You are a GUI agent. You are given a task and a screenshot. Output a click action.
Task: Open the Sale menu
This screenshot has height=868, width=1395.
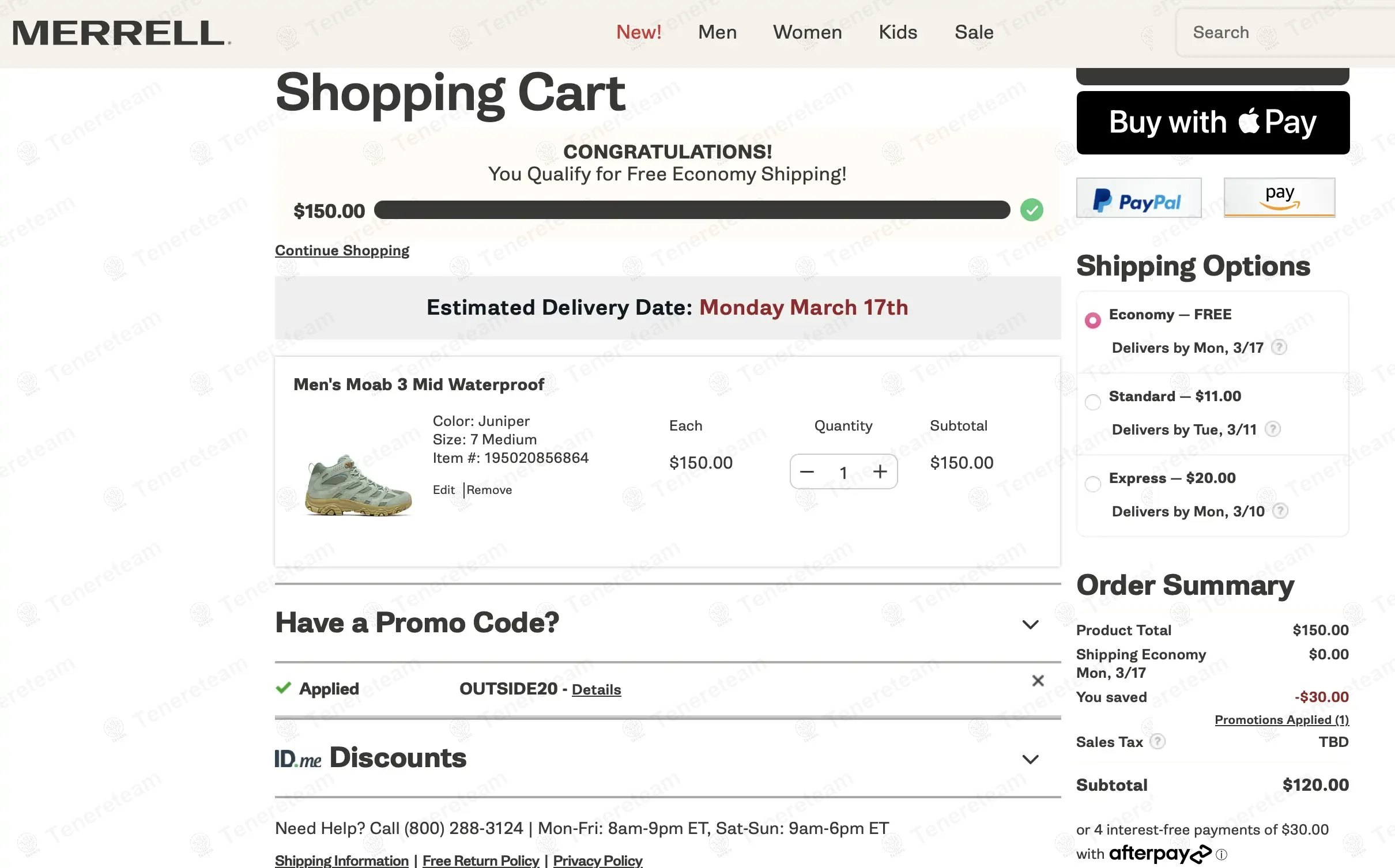coord(974,32)
